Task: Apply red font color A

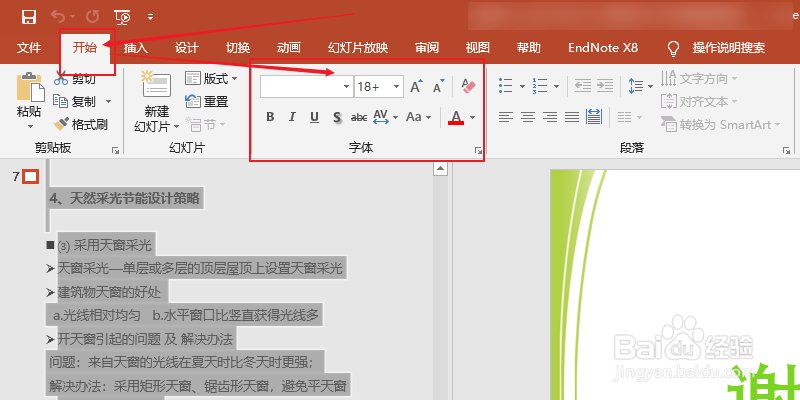Action: pos(456,117)
